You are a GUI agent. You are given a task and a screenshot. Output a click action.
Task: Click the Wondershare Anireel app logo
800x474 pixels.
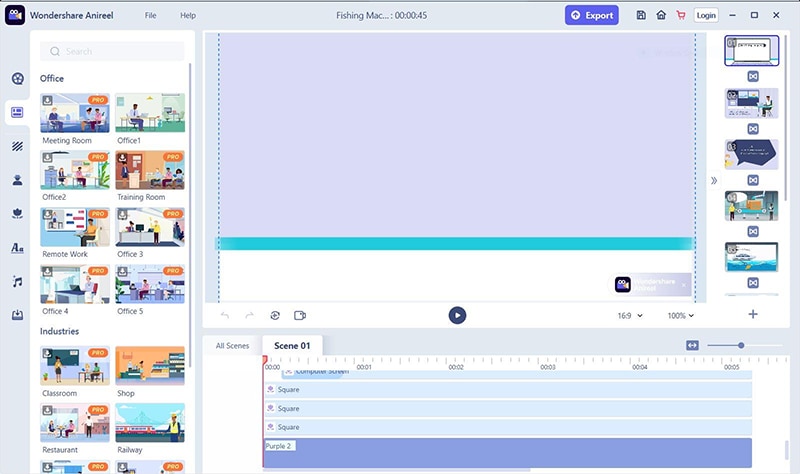coord(15,15)
